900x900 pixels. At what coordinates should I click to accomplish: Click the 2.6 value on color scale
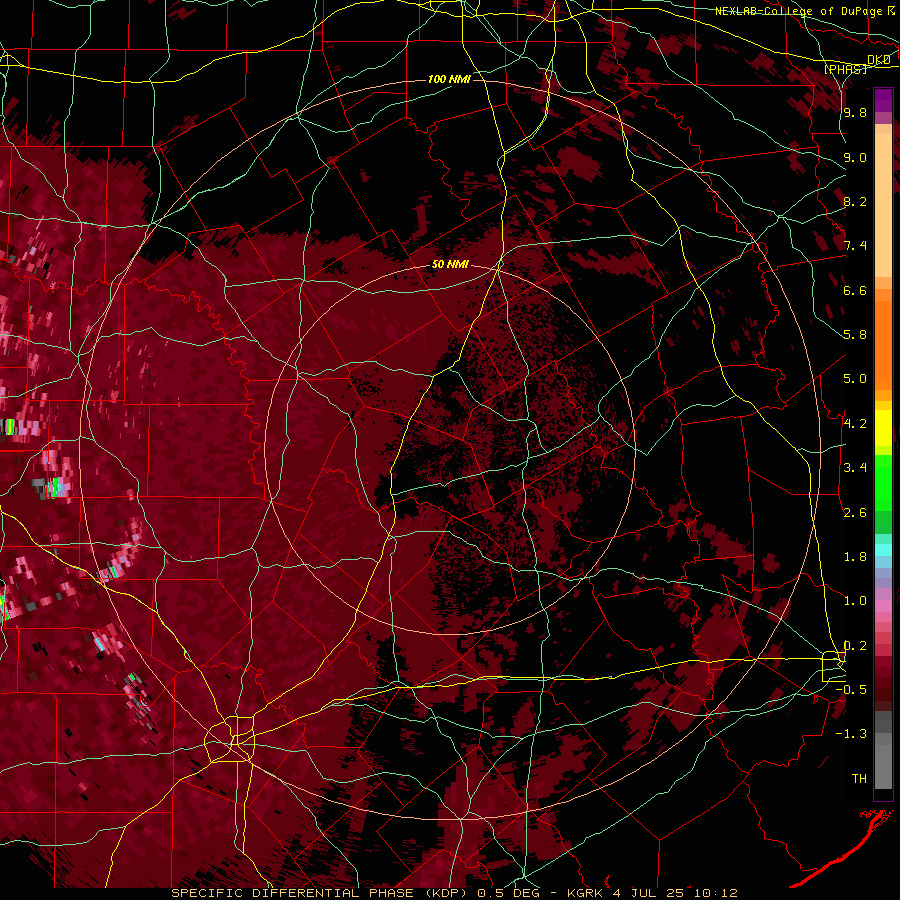pyautogui.click(x=855, y=513)
